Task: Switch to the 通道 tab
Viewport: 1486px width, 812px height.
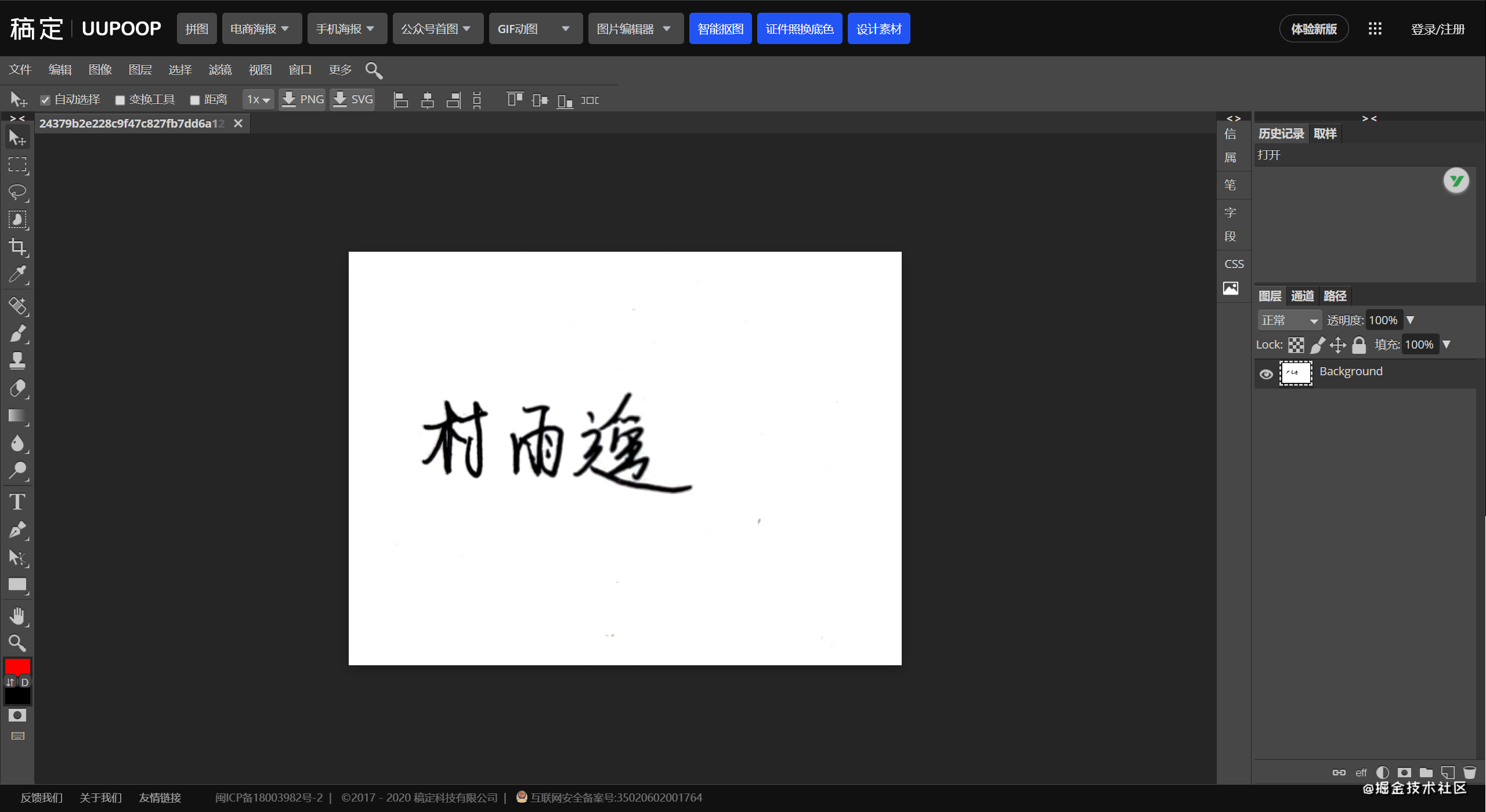Action: click(x=1302, y=296)
